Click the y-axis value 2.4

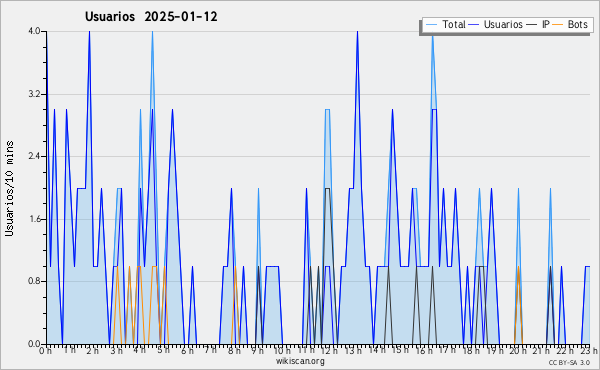tap(34, 156)
